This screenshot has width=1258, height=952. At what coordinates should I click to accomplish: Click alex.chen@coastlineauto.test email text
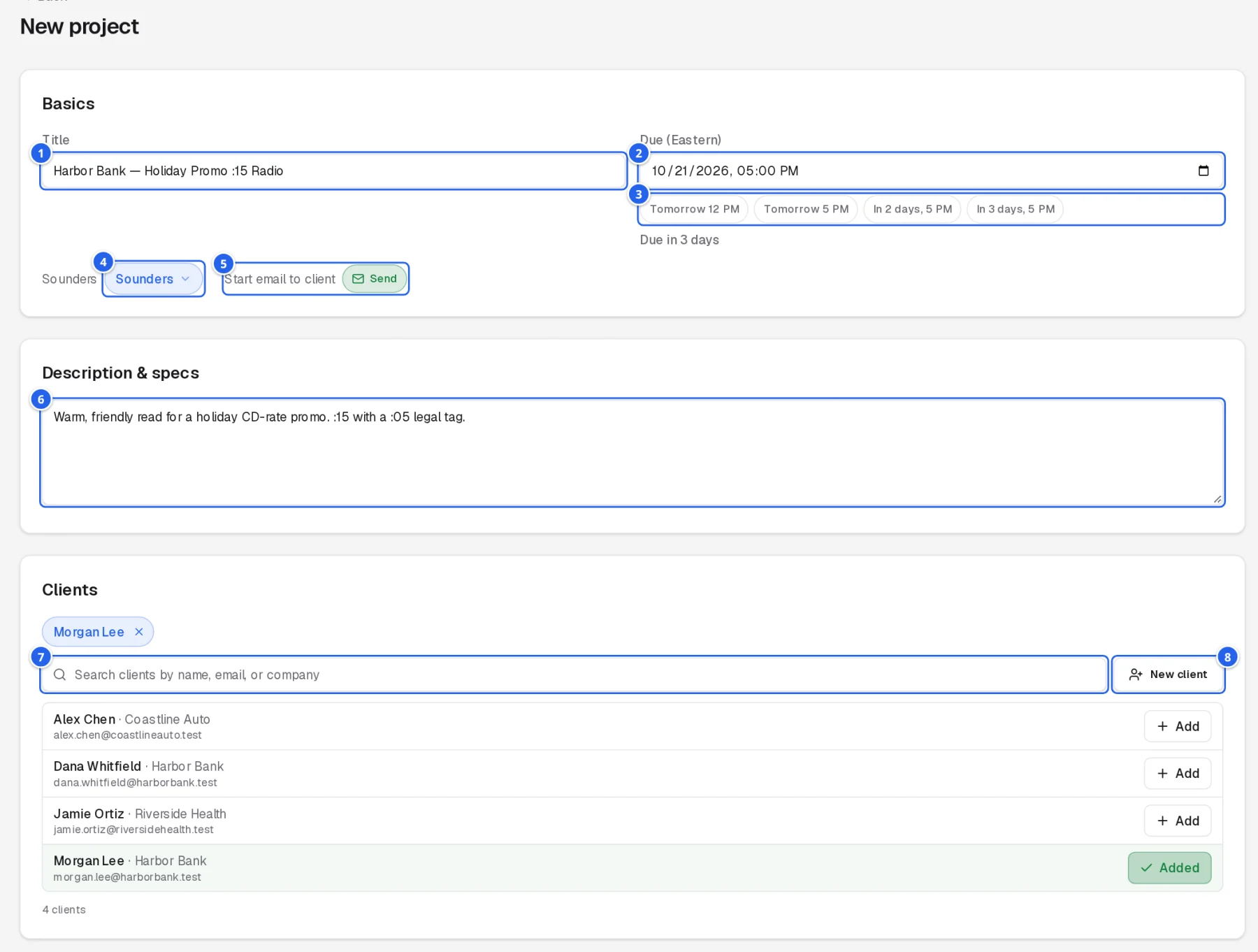[x=128, y=735]
